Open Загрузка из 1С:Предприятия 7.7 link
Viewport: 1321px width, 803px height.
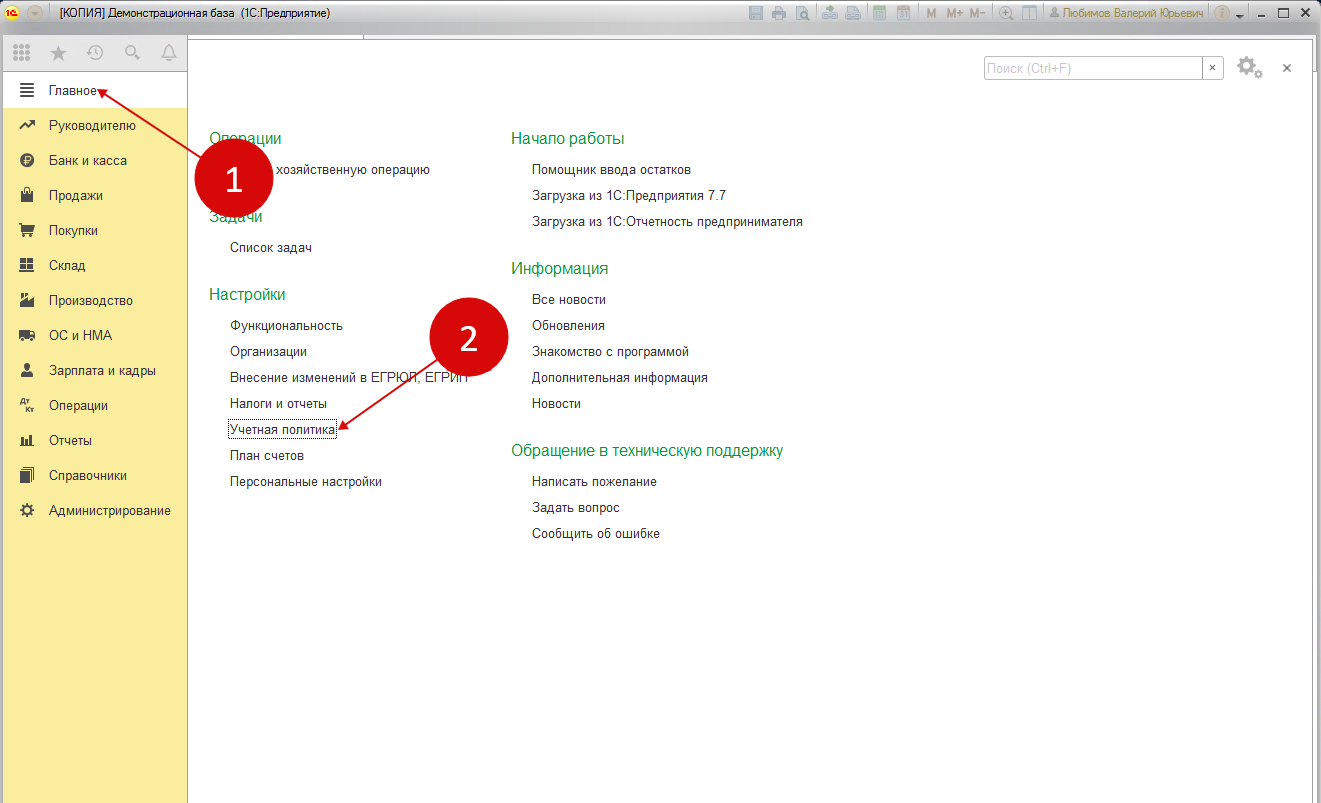(629, 196)
